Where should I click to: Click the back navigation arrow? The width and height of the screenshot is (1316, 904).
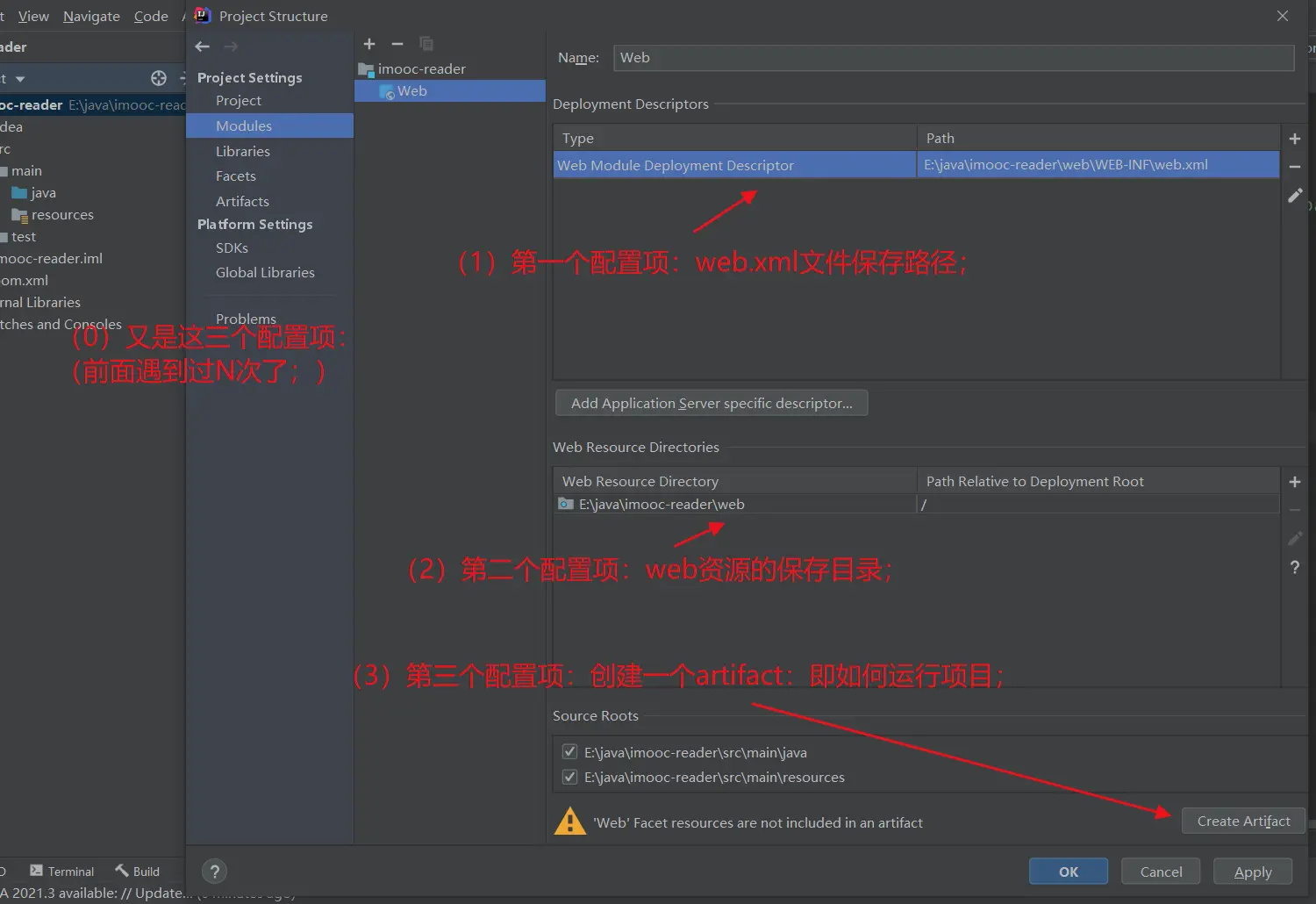point(203,47)
